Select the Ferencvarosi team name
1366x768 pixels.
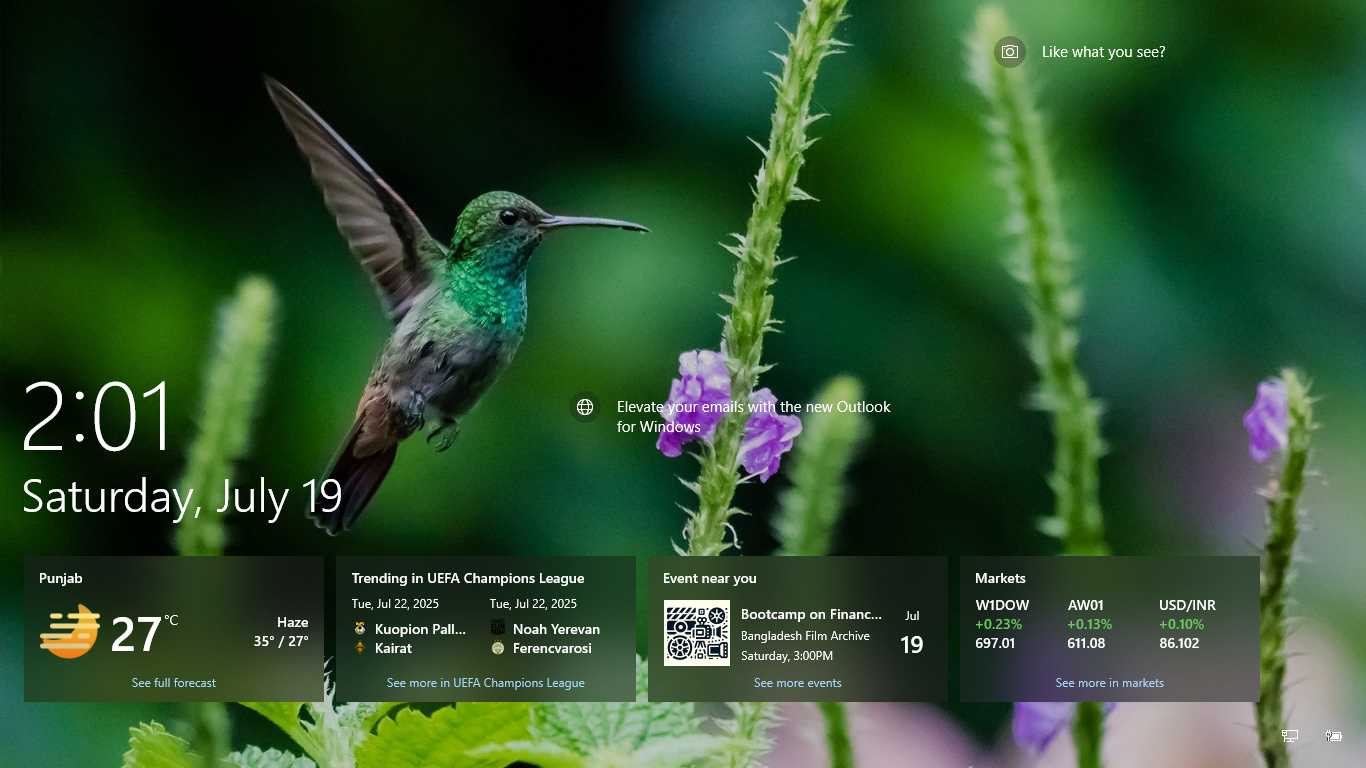[x=552, y=648]
